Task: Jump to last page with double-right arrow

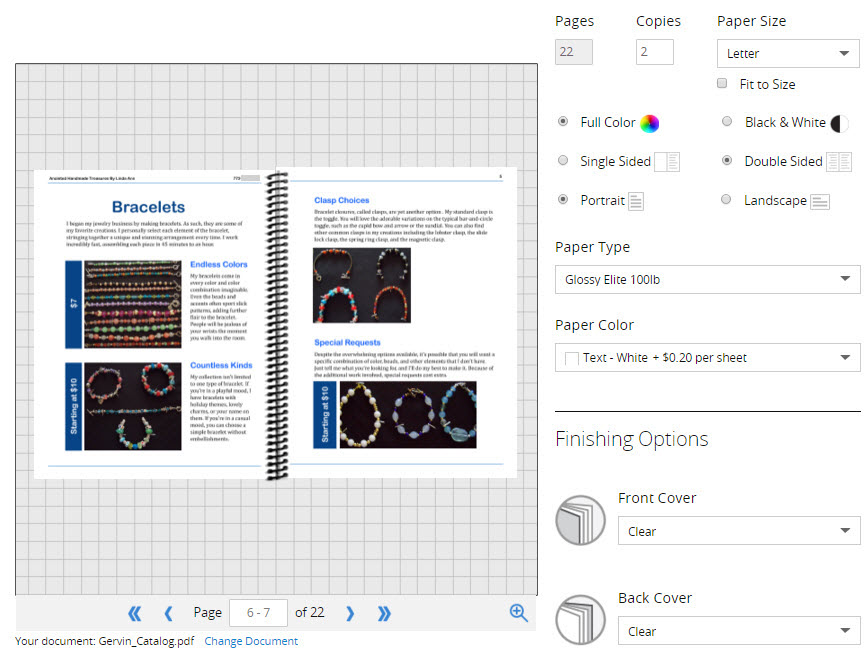Action: (384, 613)
